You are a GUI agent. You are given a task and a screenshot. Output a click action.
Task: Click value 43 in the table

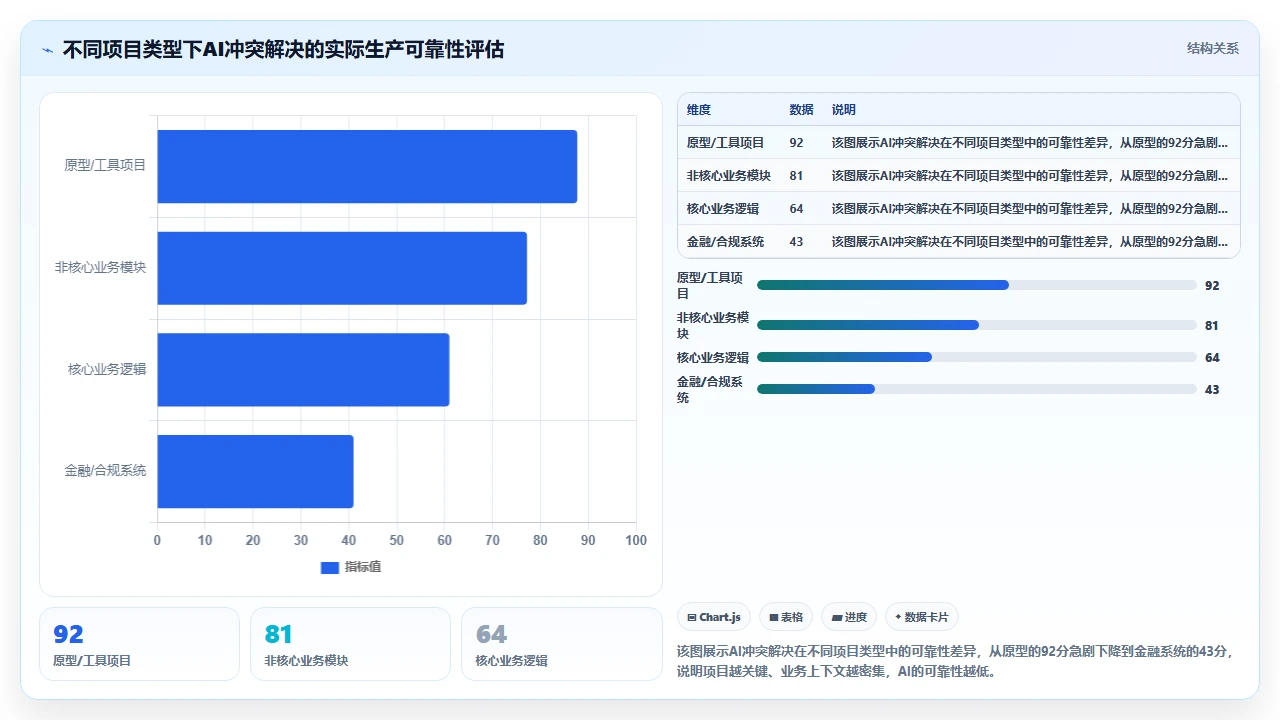[x=796, y=242]
